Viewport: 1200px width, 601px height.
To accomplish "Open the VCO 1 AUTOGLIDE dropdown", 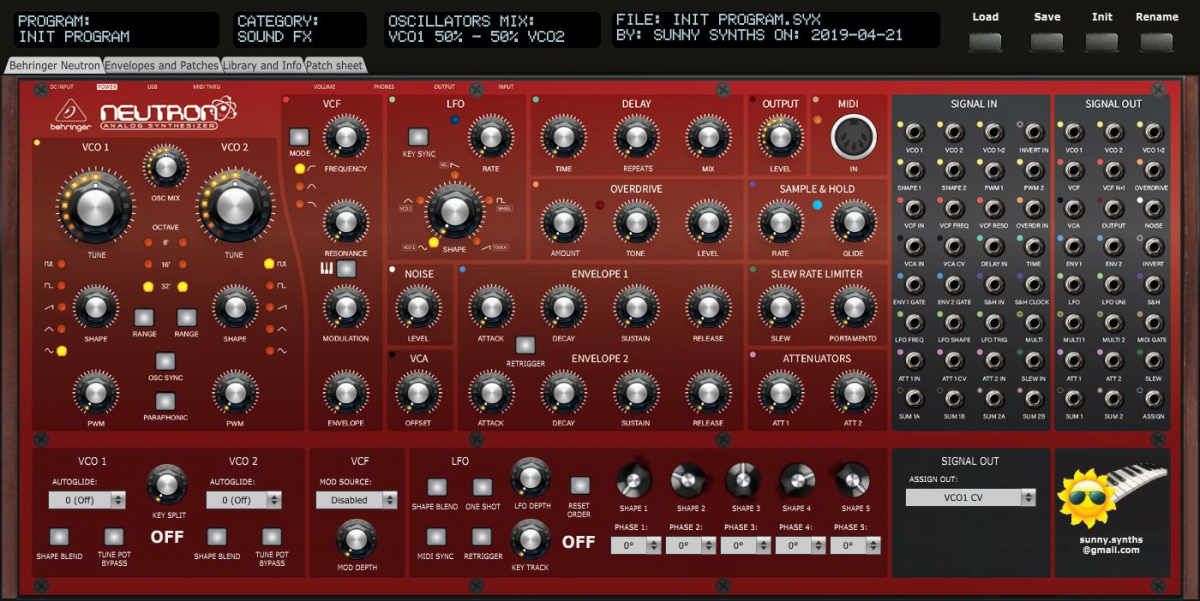I will tap(88, 500).
